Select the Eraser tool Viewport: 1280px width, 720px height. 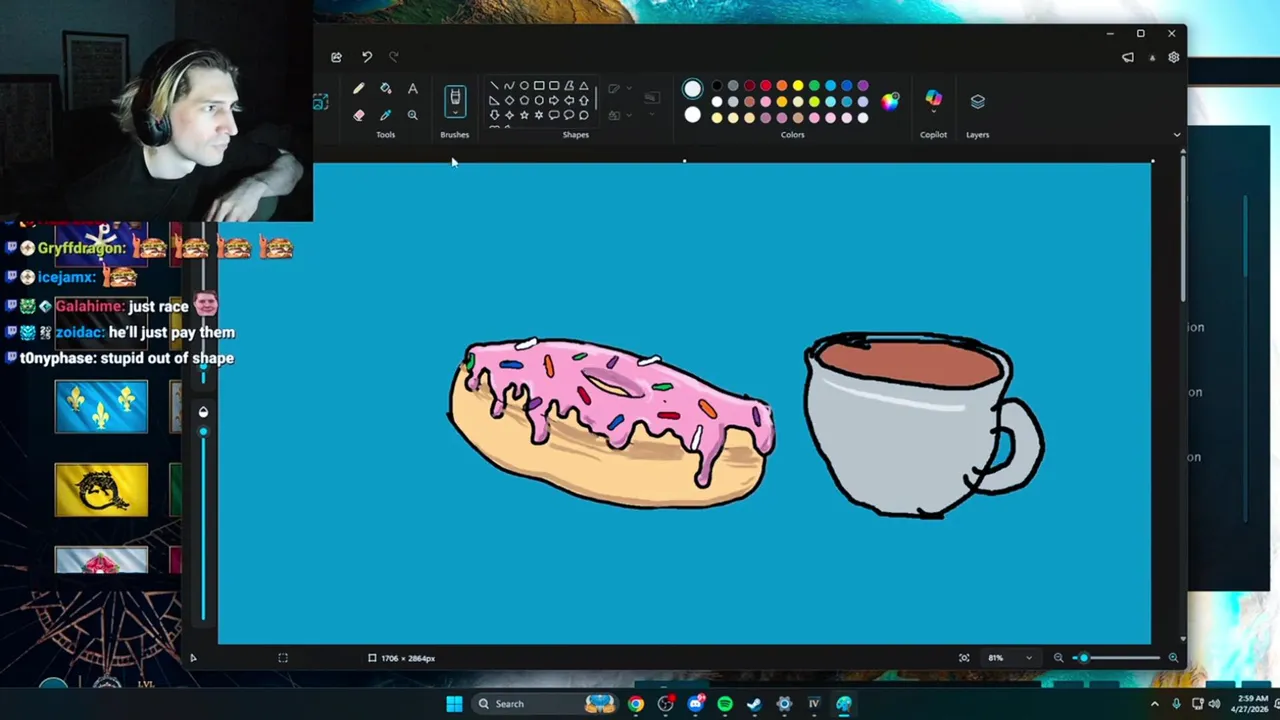359,115
